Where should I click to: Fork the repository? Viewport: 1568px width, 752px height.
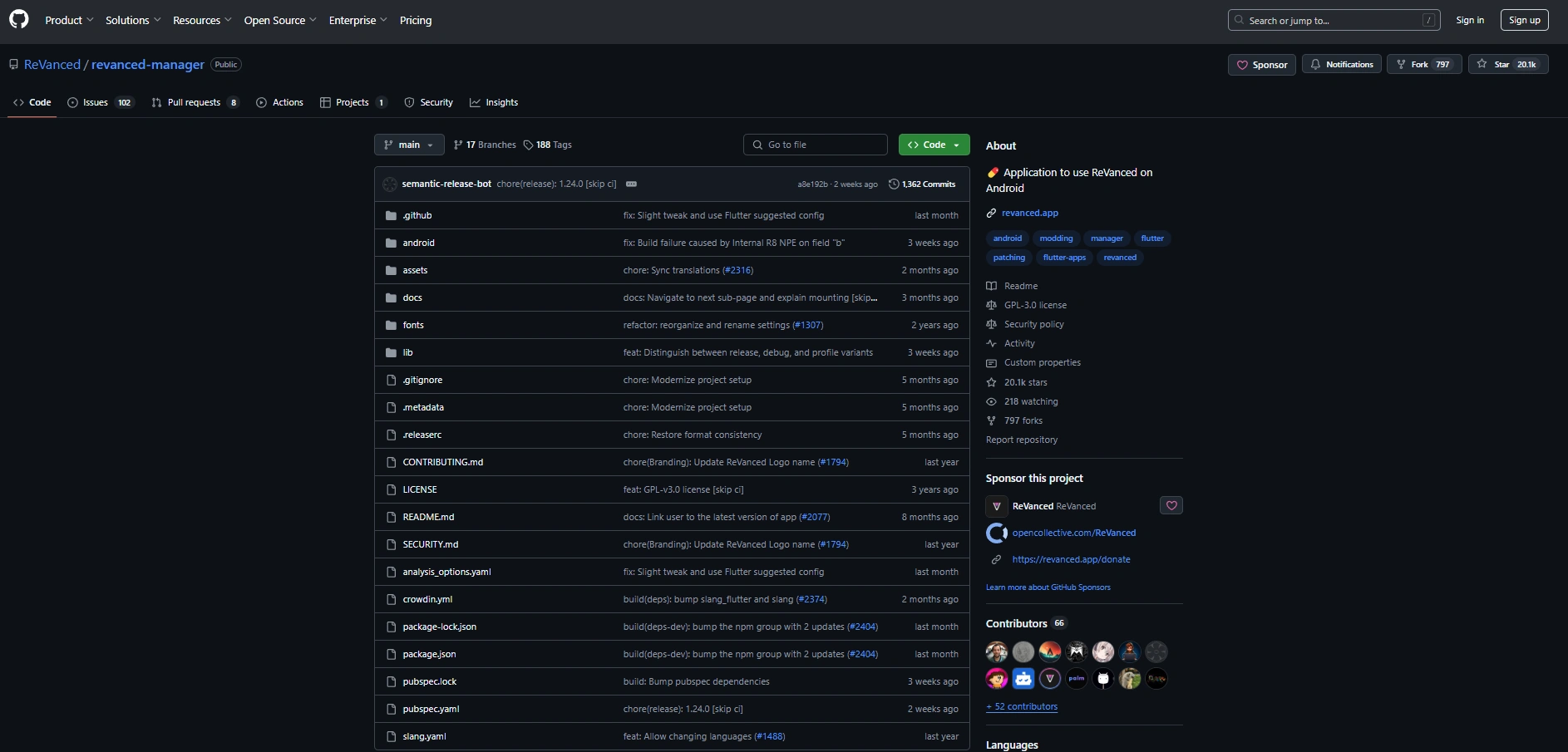[x=1424, y=64]
